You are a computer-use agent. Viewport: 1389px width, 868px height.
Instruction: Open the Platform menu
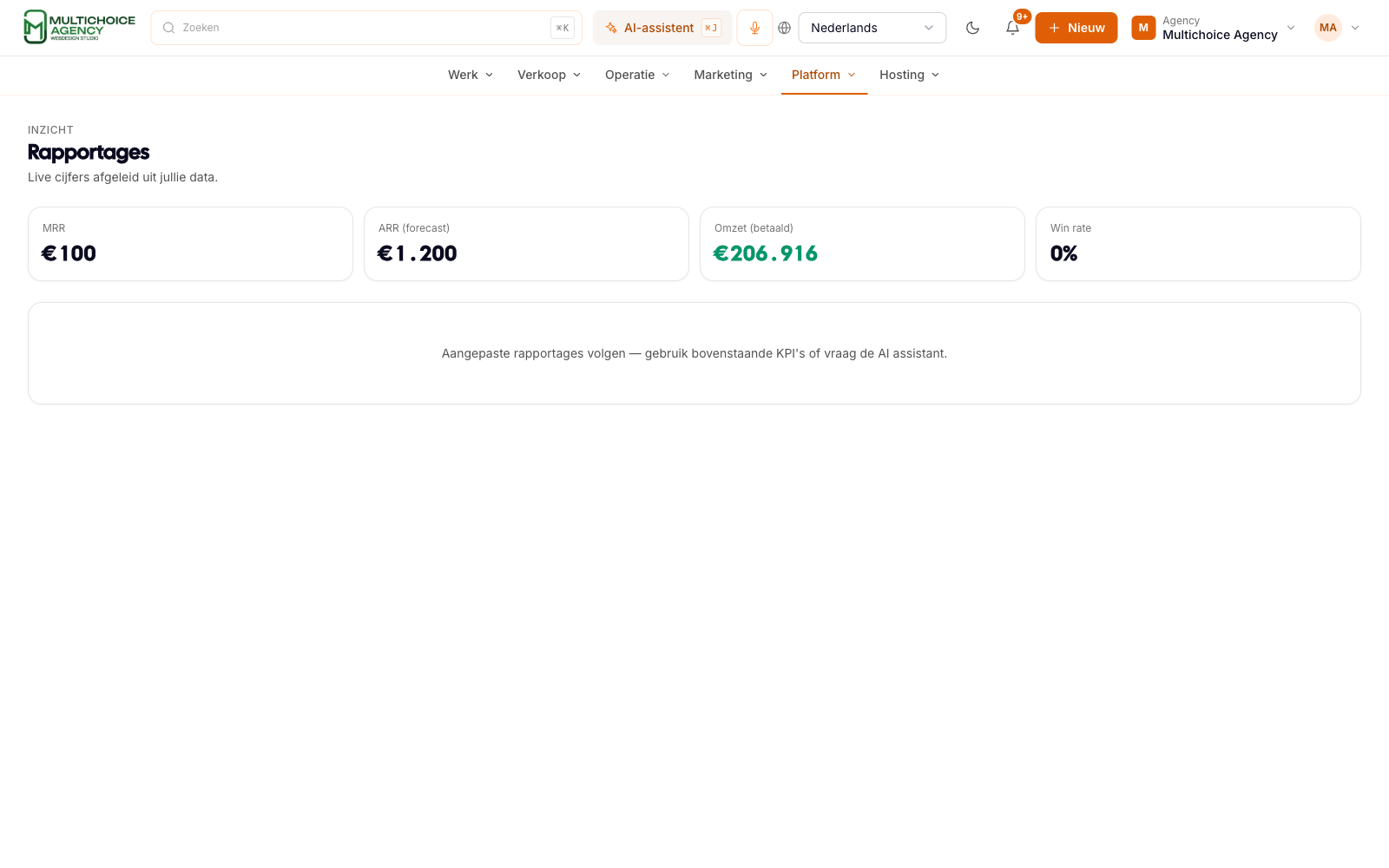click(x=824, y=75)
